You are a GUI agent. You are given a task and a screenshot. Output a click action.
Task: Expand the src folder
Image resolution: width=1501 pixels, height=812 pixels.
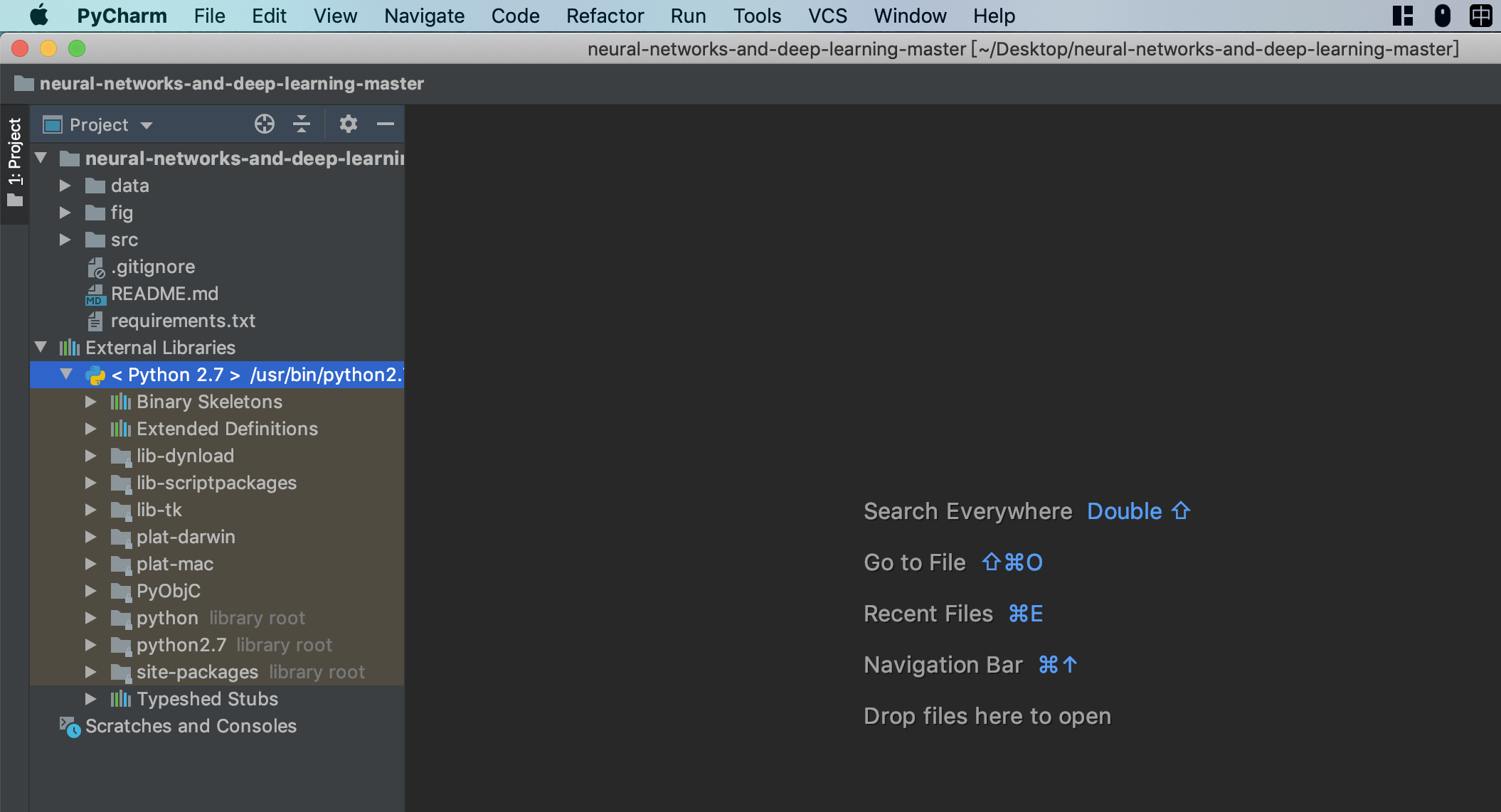click(x=65, y=240)
